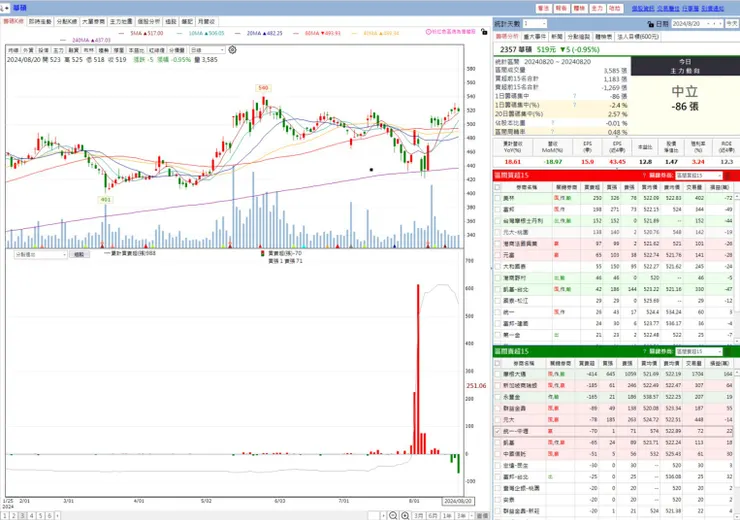740x520 pixels.
Task: Zoom in the chart with plus magnifier
Action: [x=405, y=516]
